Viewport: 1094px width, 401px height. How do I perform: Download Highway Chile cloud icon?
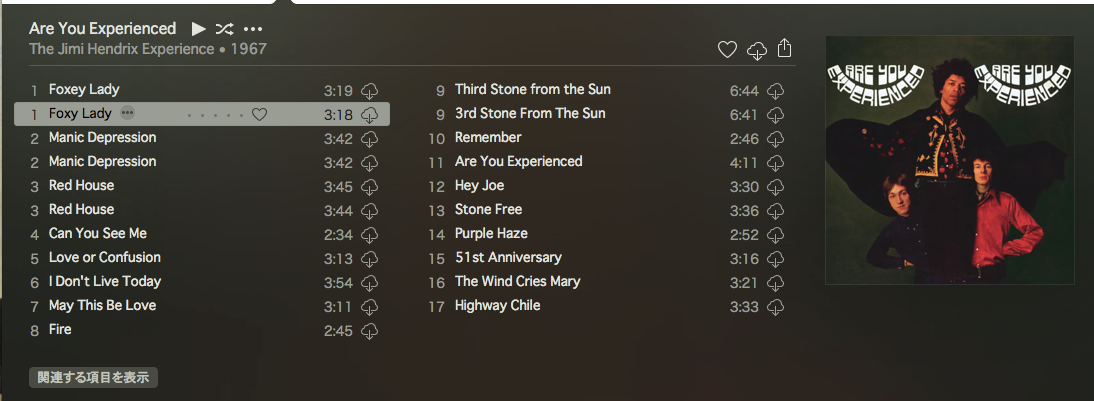point(775,307)
